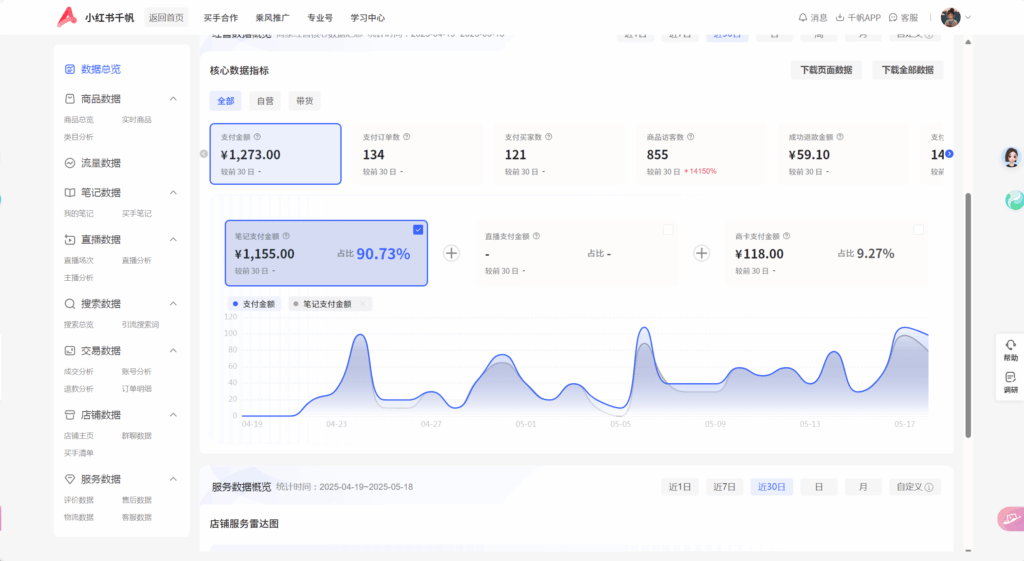
Task: Open 乘风推广 top menu
Action: pos(272,18)
